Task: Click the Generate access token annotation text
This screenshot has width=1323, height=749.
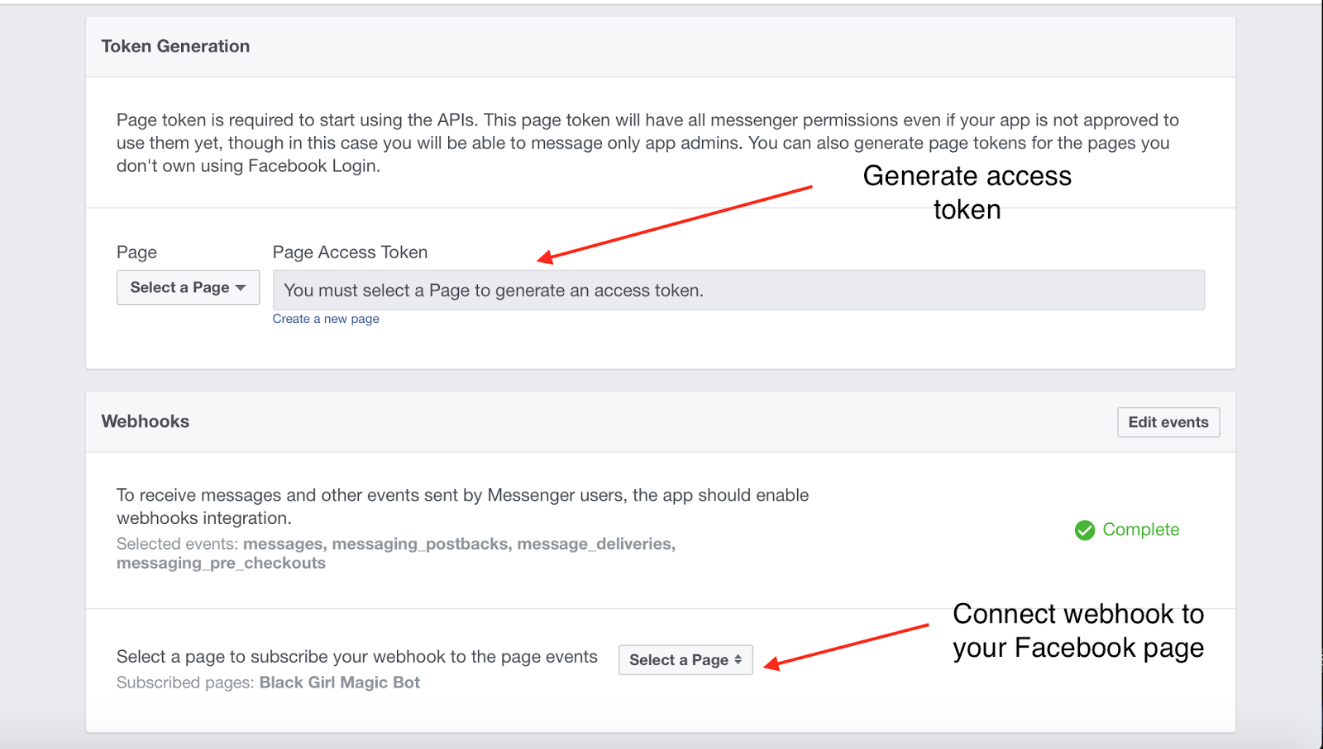Action: click(x=966, y=192)
